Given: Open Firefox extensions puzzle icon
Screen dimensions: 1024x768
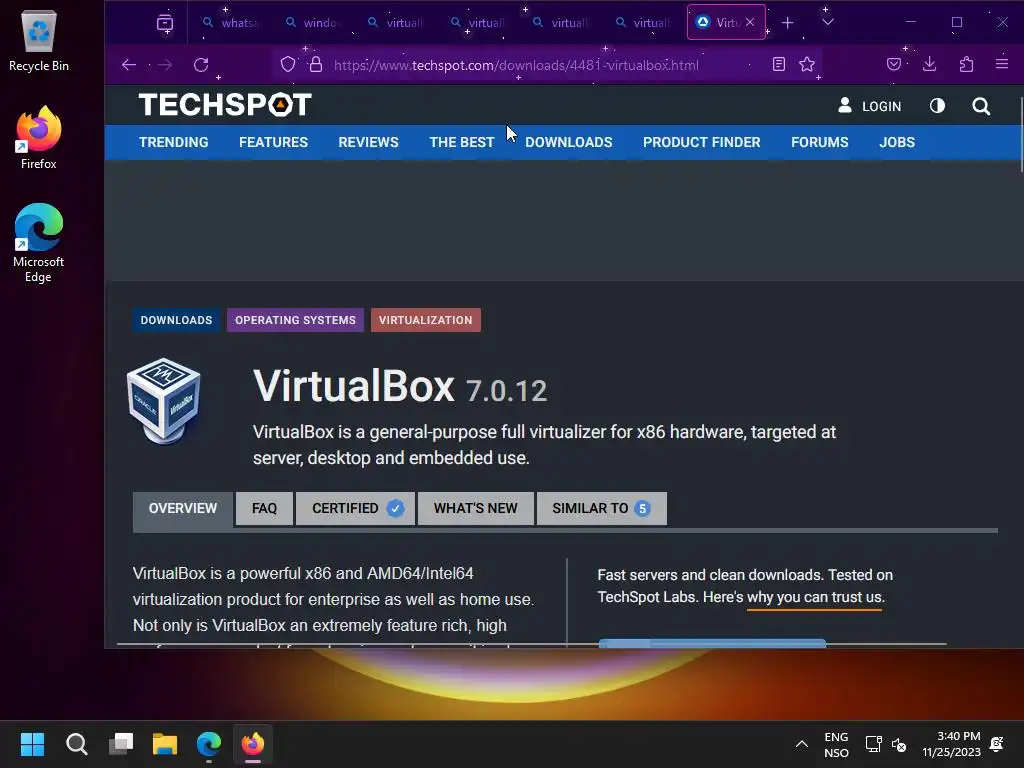Looking at the screenshot, I should pyautogui.click(x=967, y=64).
